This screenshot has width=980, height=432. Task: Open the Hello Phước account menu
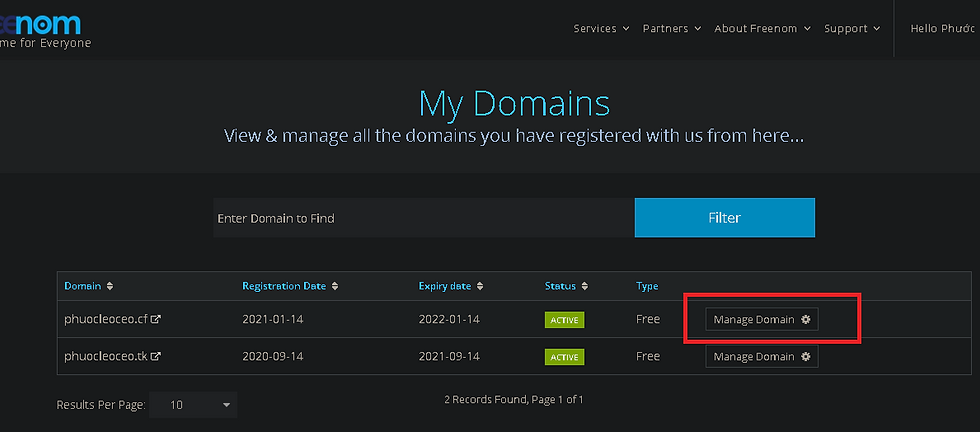coord(944,29)
